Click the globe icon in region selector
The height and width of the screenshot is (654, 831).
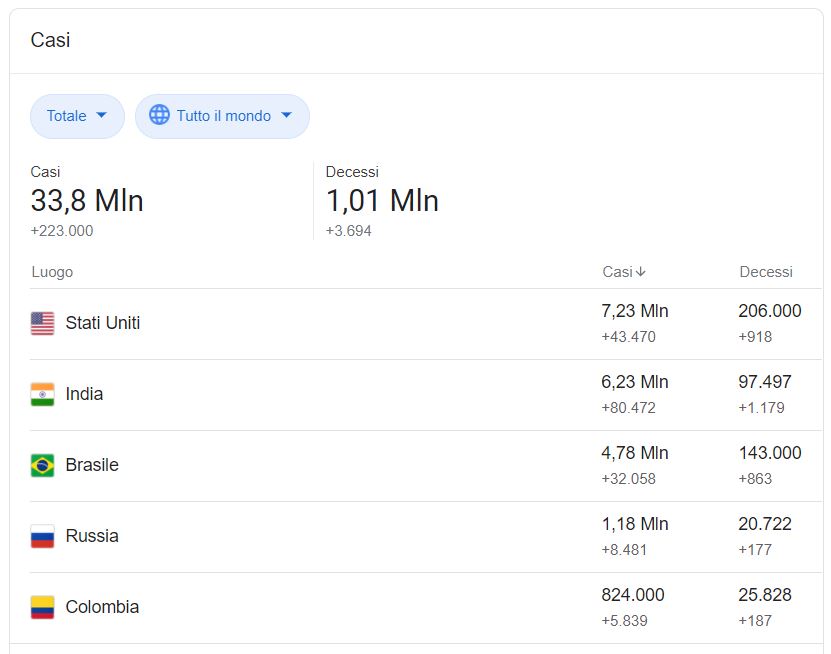(x=159, y=115)
